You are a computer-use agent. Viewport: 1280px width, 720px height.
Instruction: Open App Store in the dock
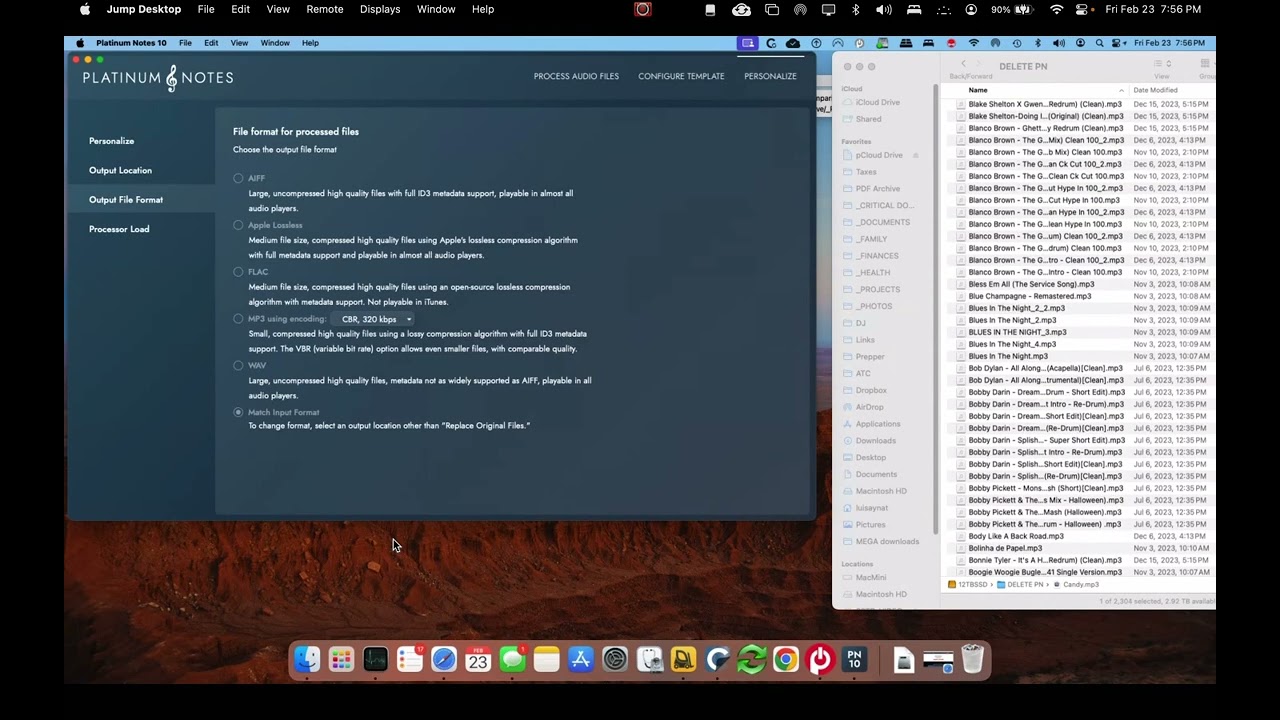[581, 660]
